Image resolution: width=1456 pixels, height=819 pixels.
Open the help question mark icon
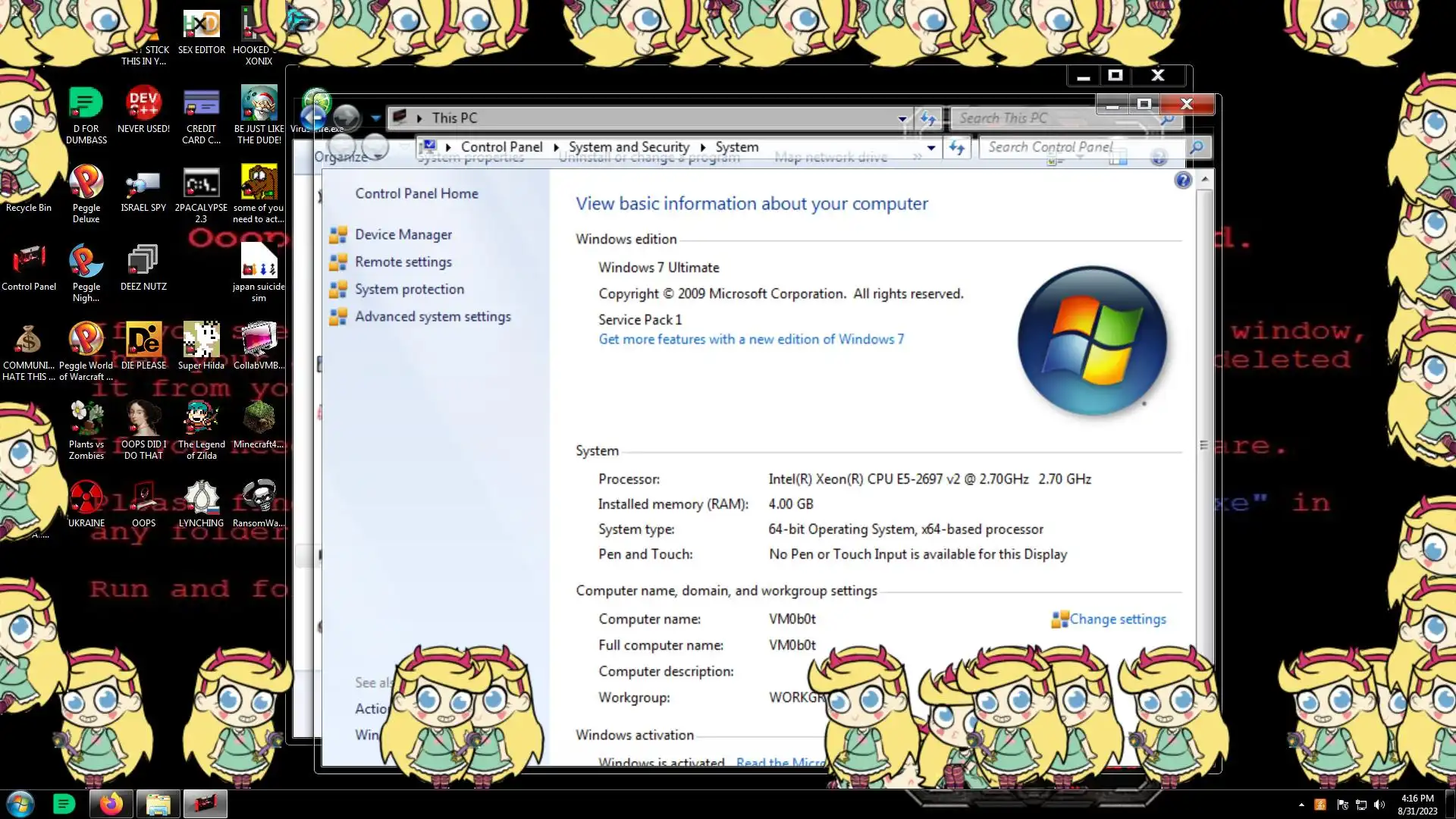(x=1182, y=180)
